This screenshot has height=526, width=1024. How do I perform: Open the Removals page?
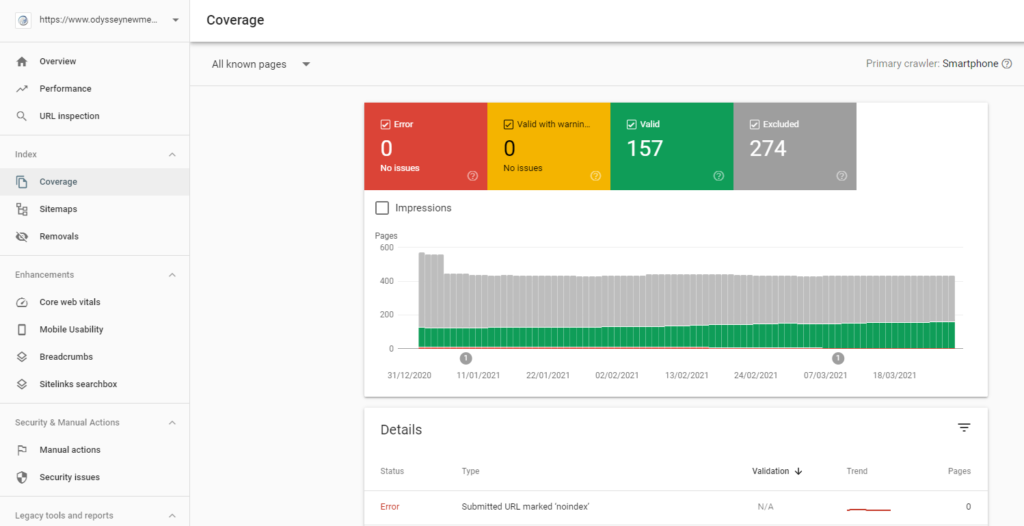tap(95, 237)
